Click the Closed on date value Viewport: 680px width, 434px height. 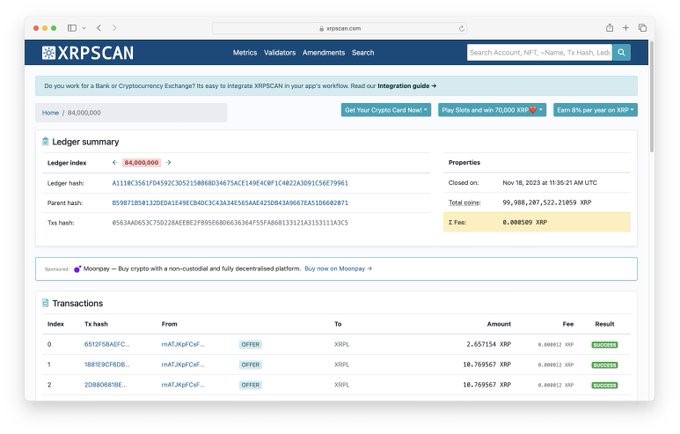coord(549,183)
